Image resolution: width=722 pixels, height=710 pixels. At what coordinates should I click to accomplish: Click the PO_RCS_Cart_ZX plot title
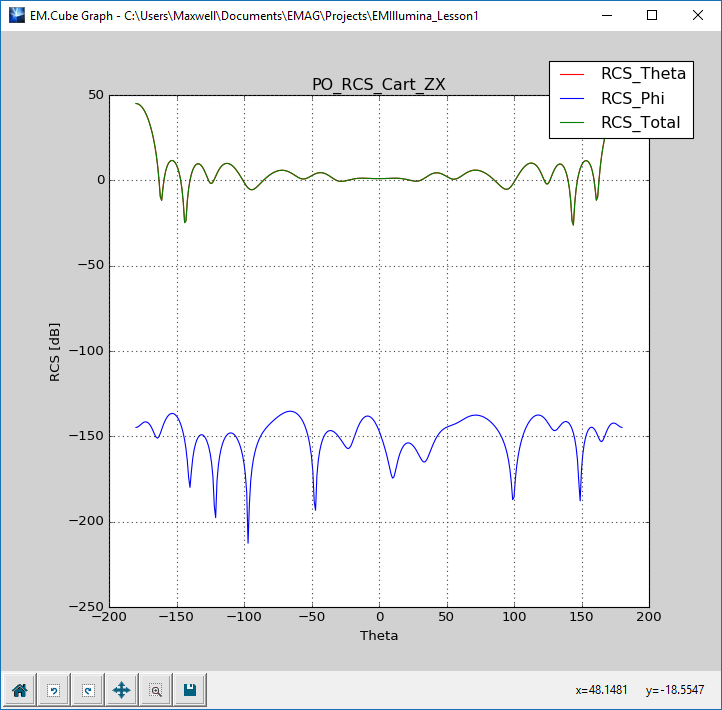click(378, 84)
